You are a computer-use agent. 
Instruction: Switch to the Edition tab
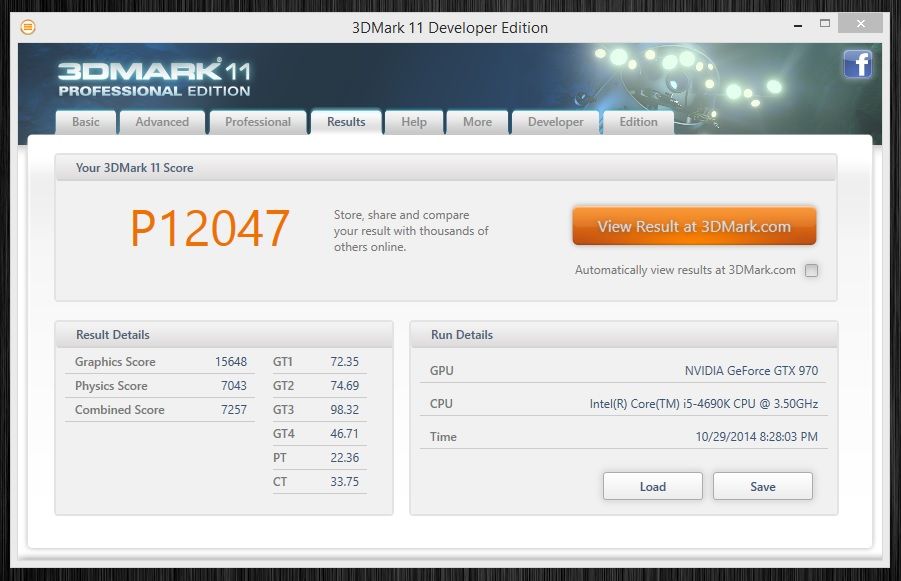click(638, 122)
